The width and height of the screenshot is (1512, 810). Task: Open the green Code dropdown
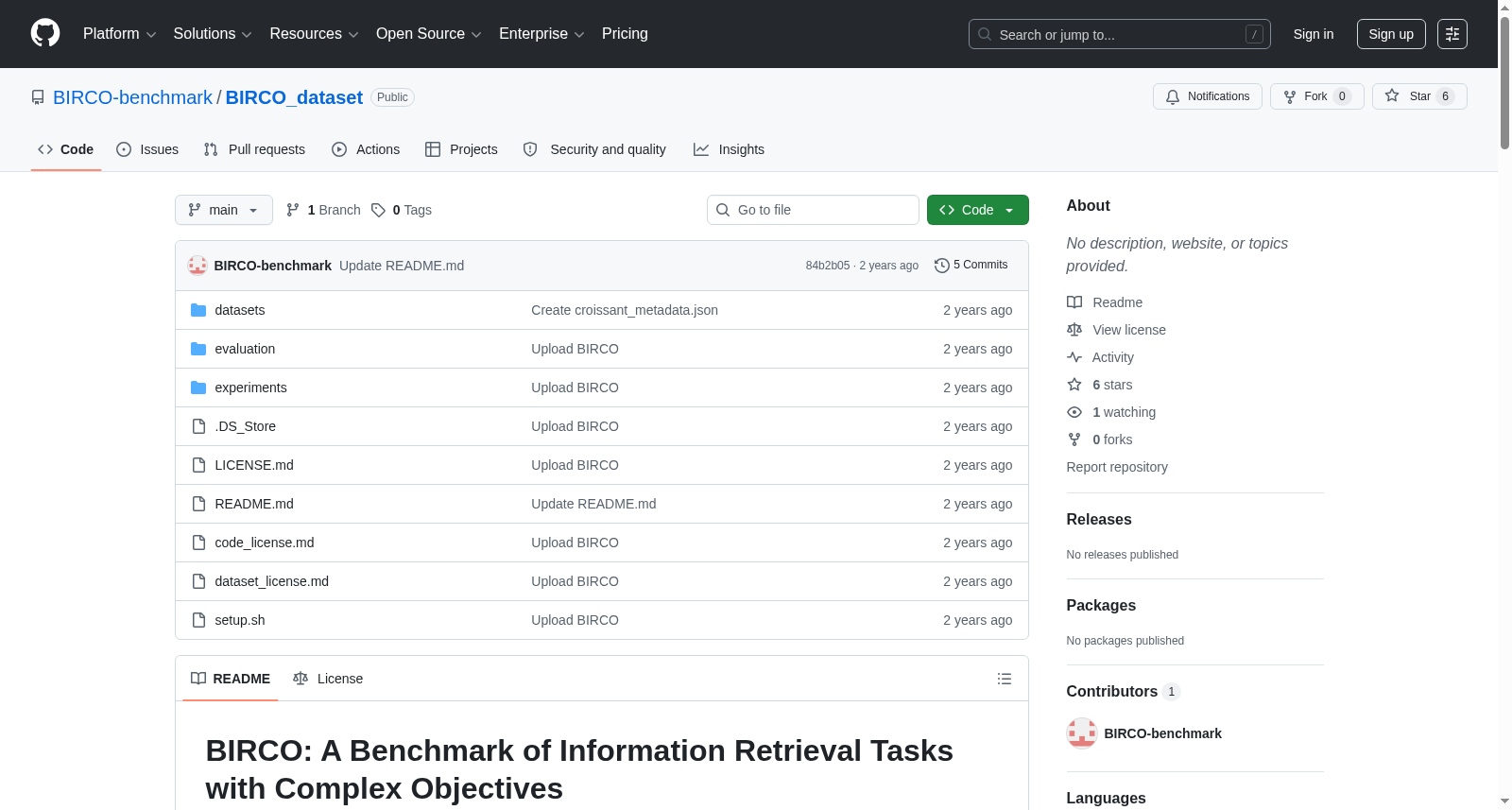click(978, 210)
